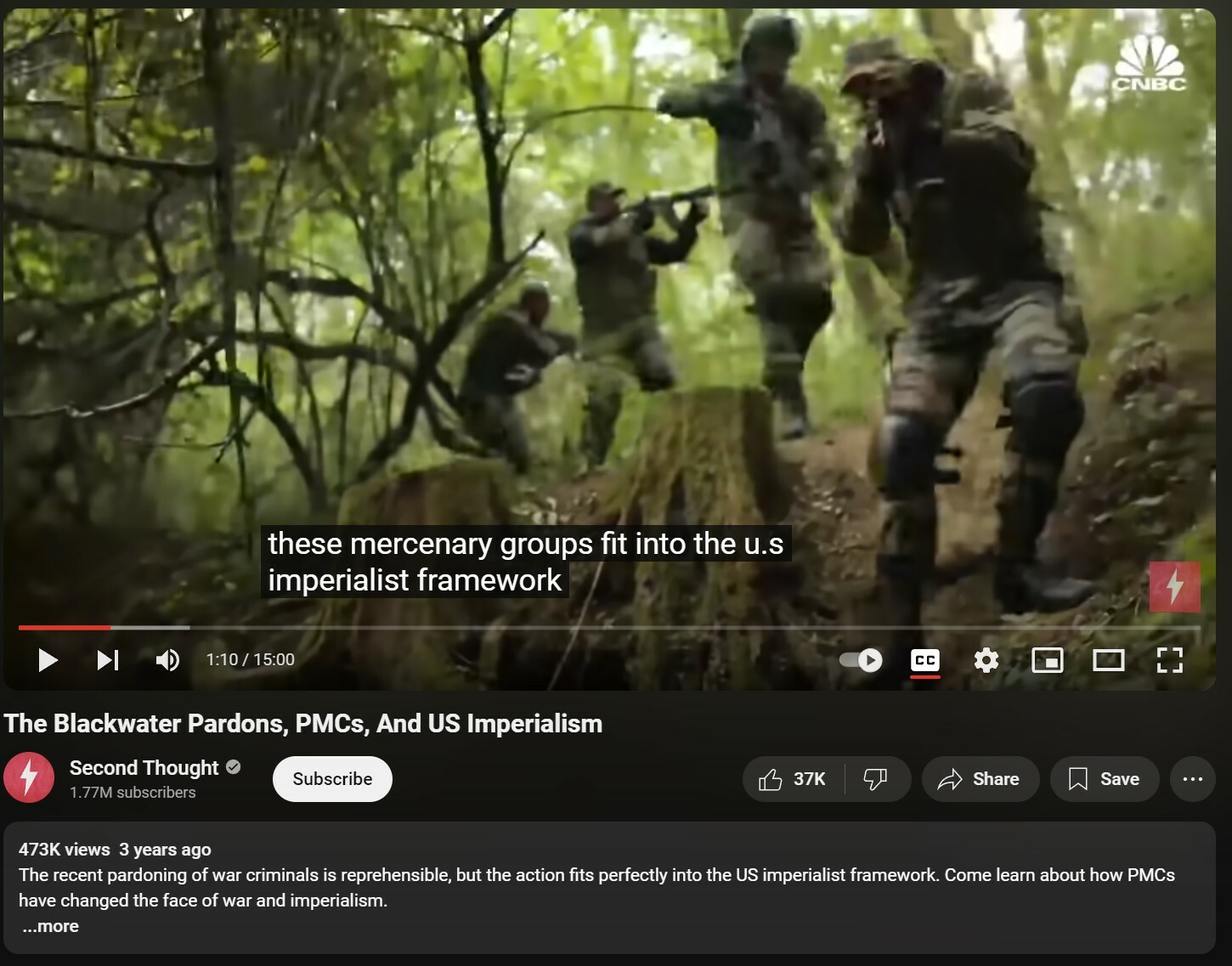Screen dimensions: 1232x966
Task: Click the video title text
Action: pos(303,723)
